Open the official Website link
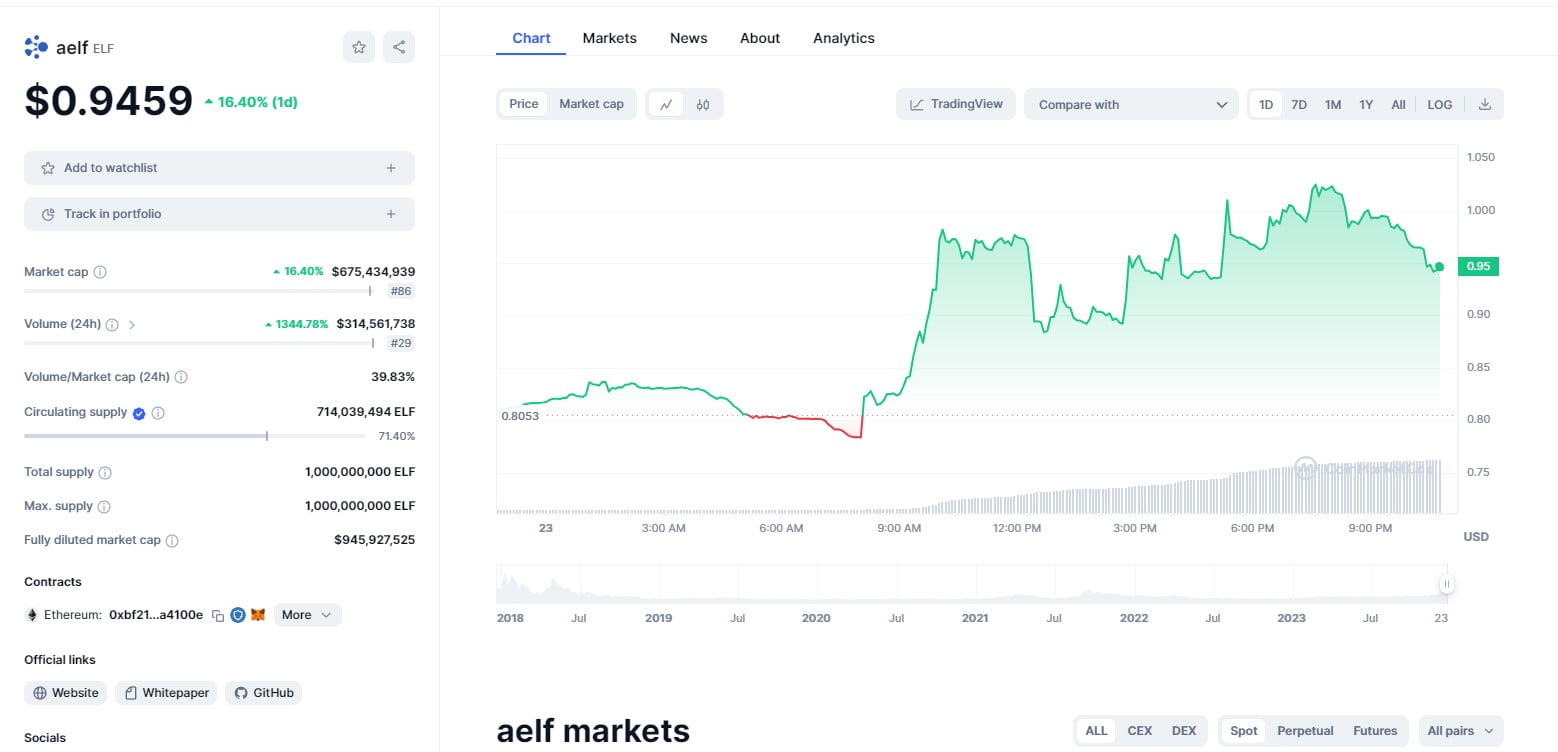The height and width of the screenshot is (752, 1558). pyautogui.click(x=67, y=693)
